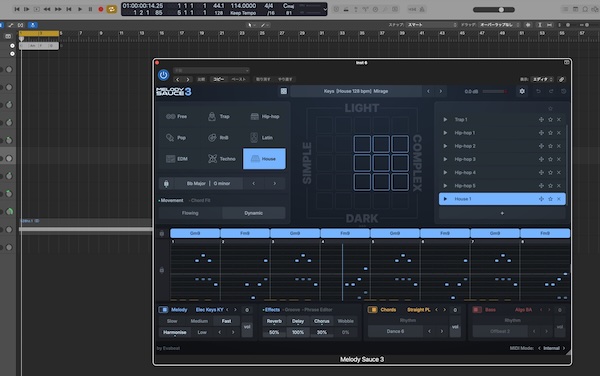This screenshot has width=600, height=376.
Task: Choose Flowing movement
Action: pos(190,213)
